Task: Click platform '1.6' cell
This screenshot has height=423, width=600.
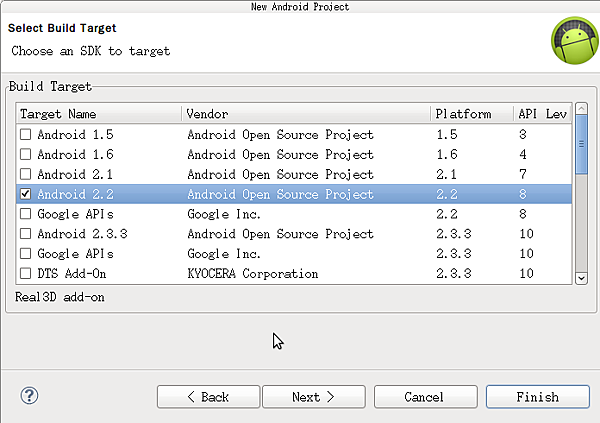Action: tap(447, 154)
